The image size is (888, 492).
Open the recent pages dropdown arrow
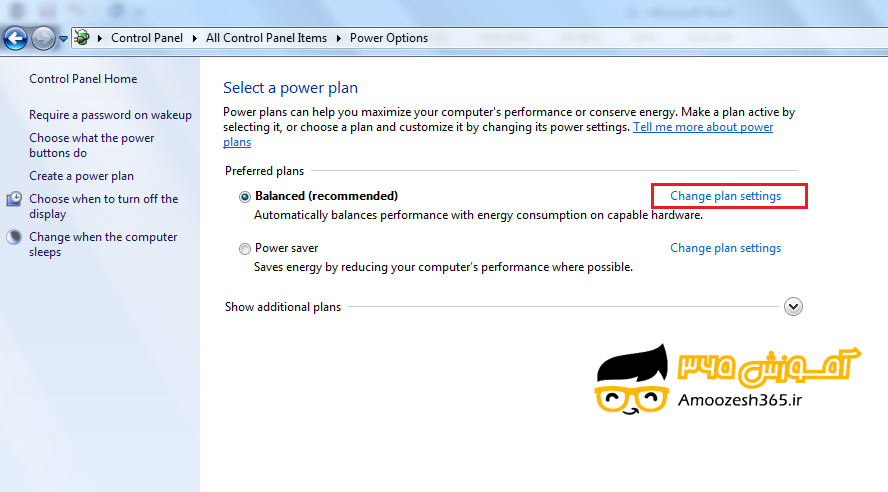tap(64, 39)
